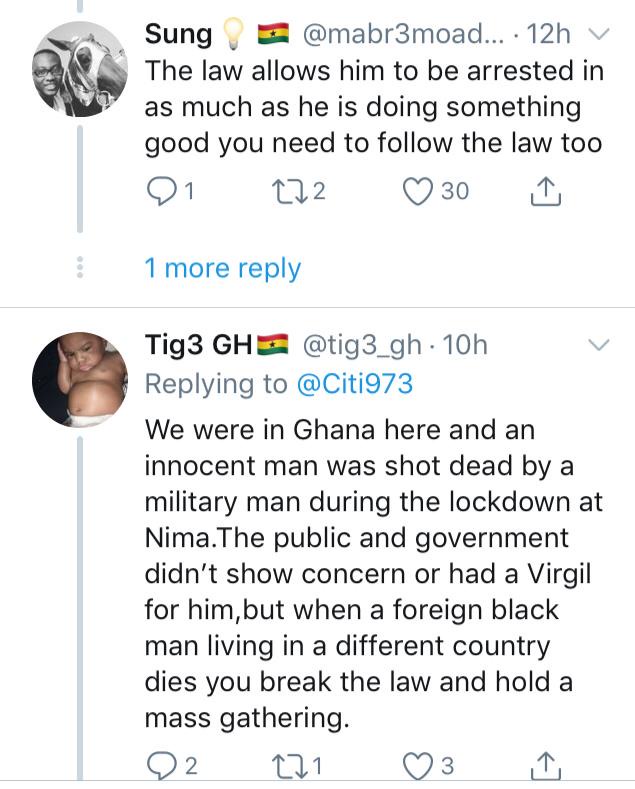
Task: Reply to Sung's tweet
Action: point(160,191)
